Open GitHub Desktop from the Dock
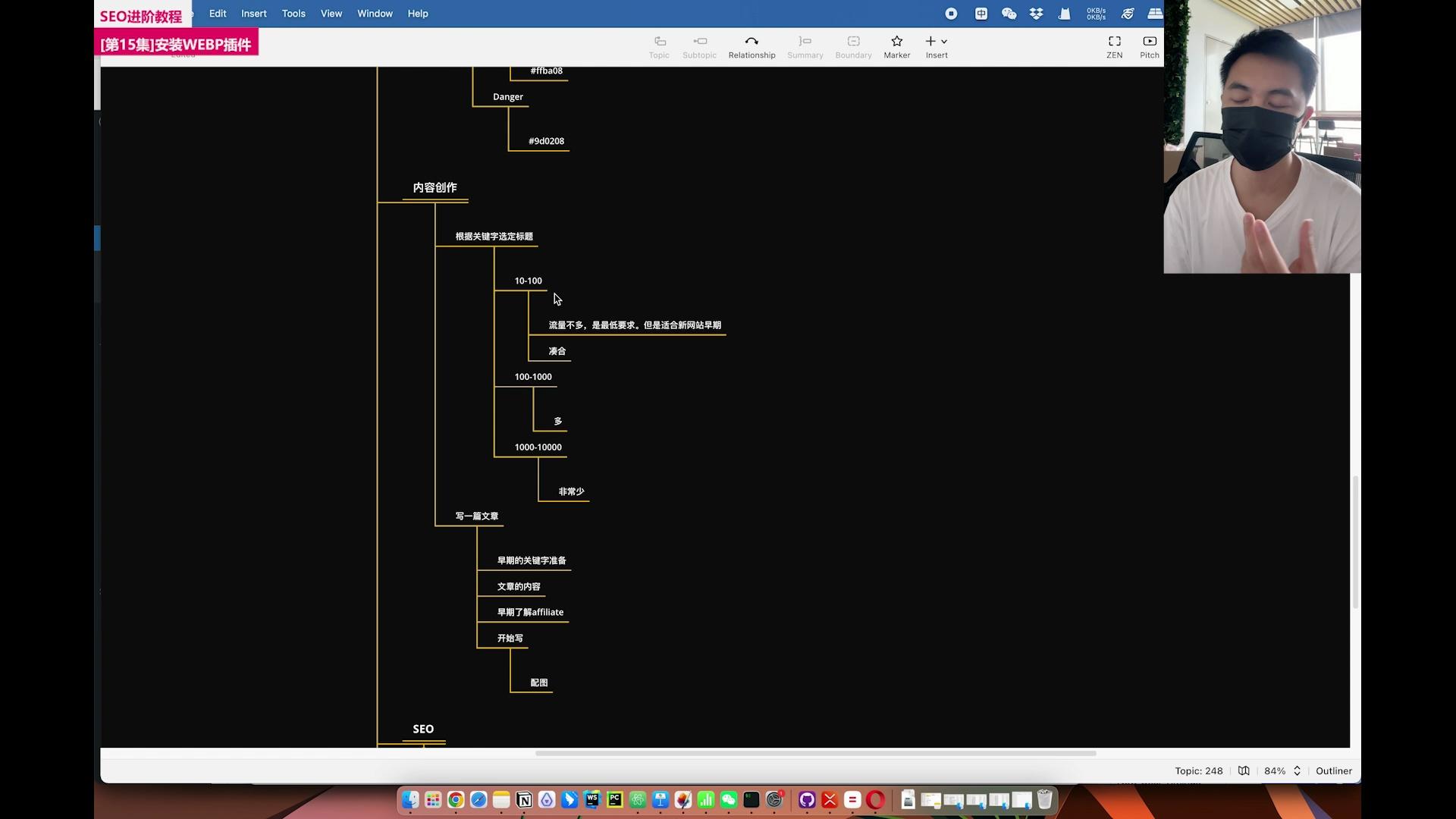The height and width of the screenshot is (819, 1456). (x=807, y=799)
